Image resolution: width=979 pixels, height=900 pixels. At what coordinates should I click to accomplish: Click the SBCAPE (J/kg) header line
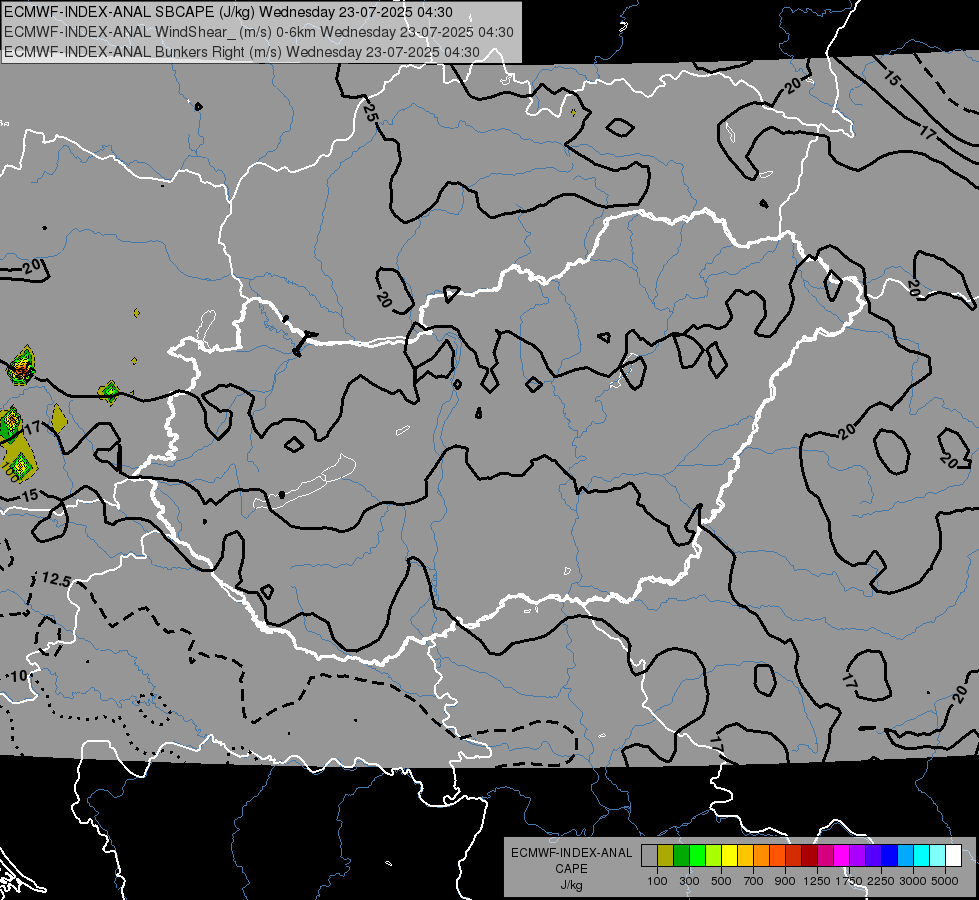(x=229, y=12)
